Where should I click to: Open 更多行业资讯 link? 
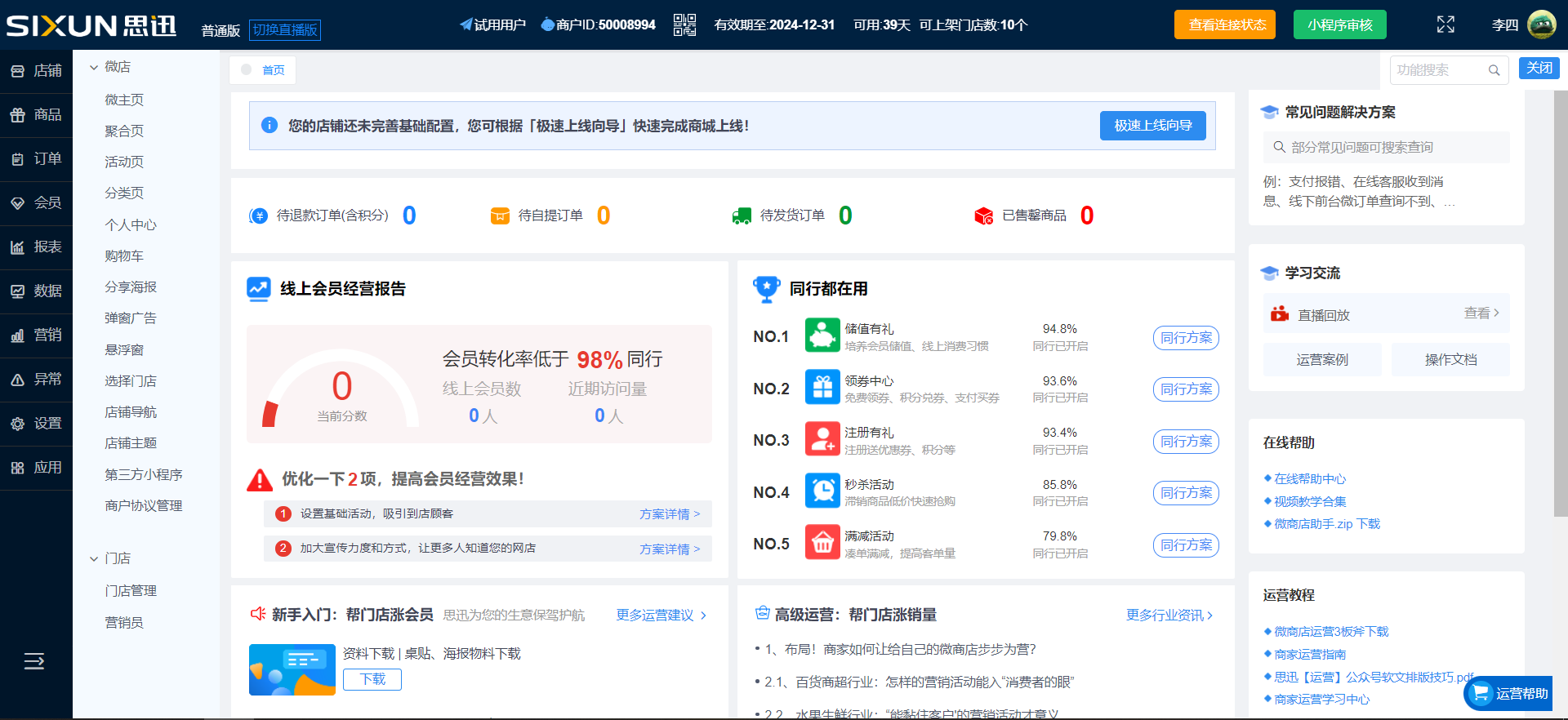pyautogui.click(x=1169, y=616)
